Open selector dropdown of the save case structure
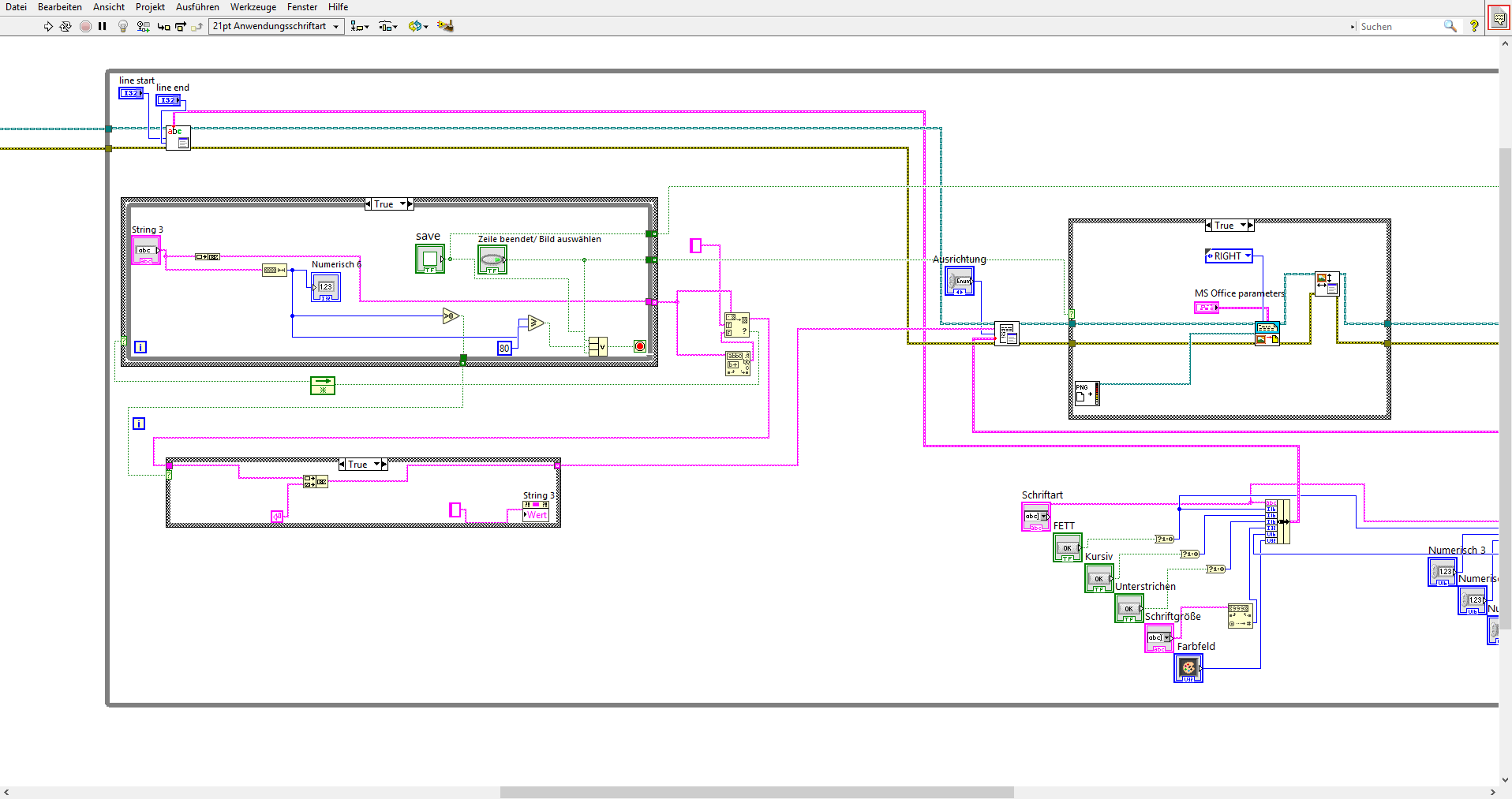The image size is (1512, 799). [402, 203]
